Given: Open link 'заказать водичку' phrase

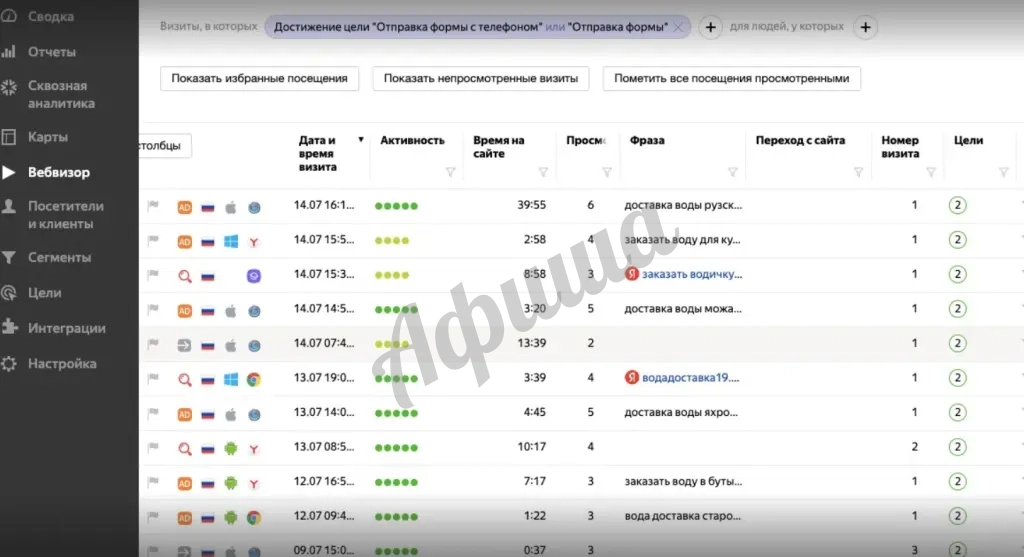Looking at the screenshot, I should (x=692, y=274).
